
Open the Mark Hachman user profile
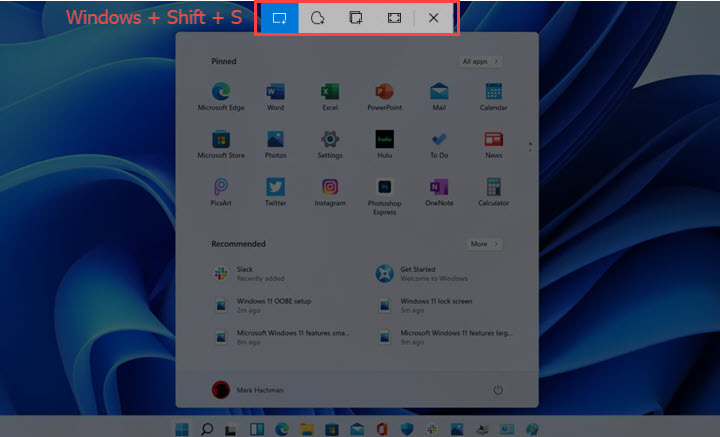pos(248,390)
